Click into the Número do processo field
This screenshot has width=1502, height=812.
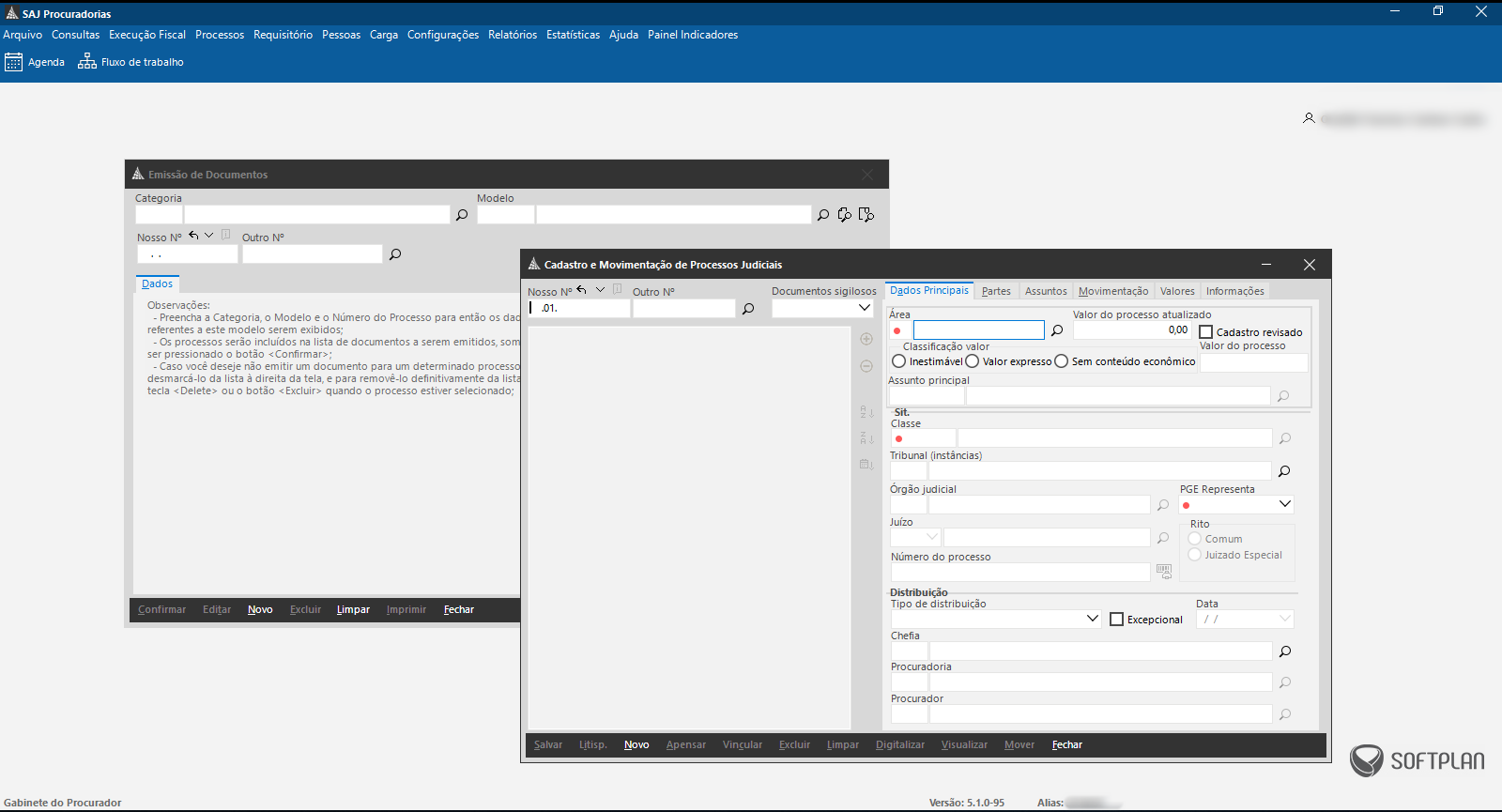pos(1019,573)
